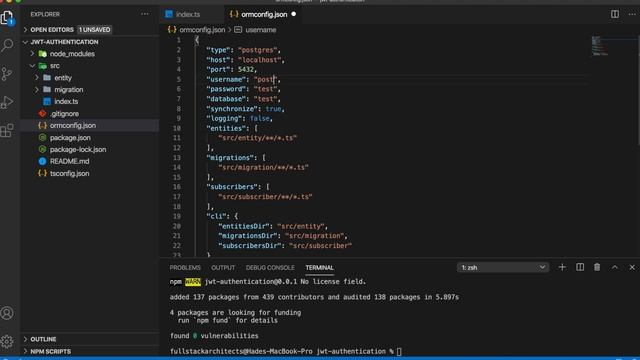Click README.md info icon in explorer
Image resolution: width=640 pixels, height=360 pixels.
pyautogui.click(x=42, y=161)
